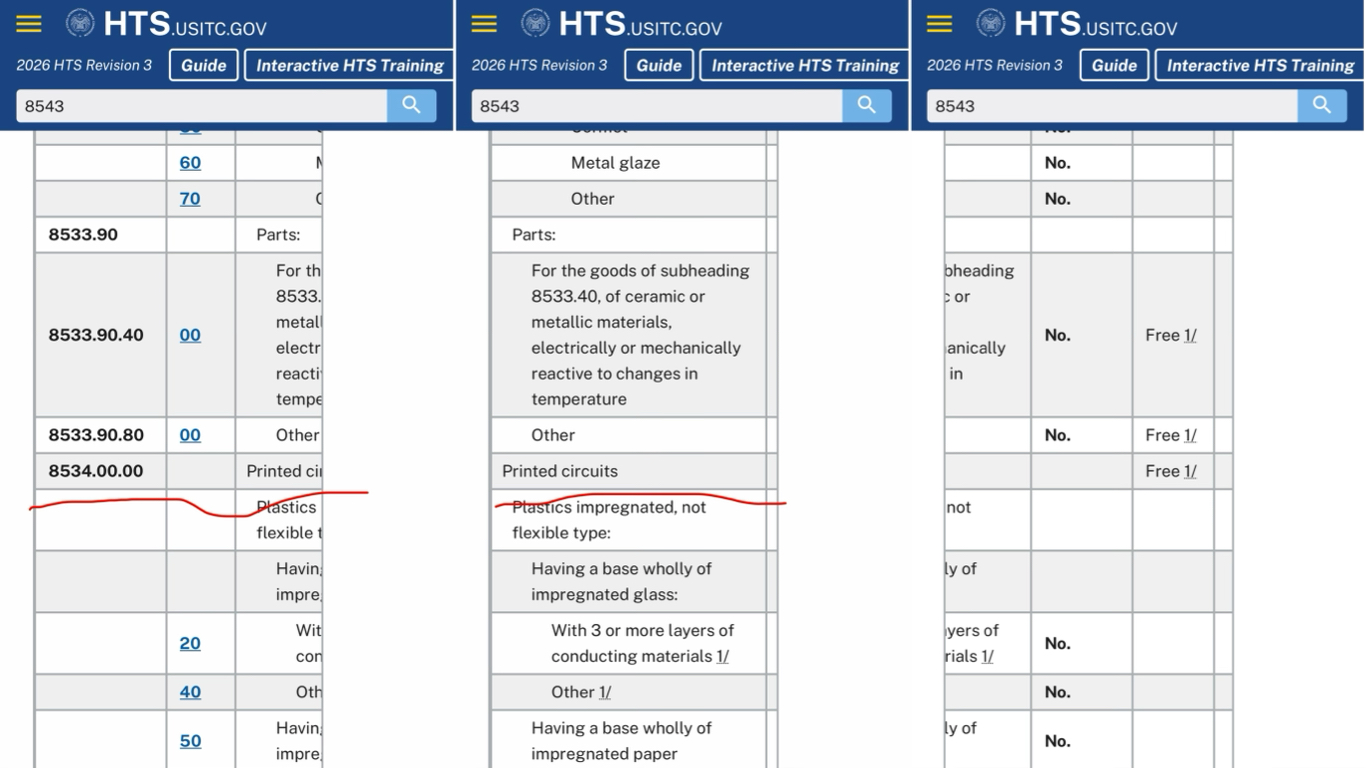This screenshot has height=768, width=1366.
Task: Open the hamburger menu in the right panel
Action: pos(939,24)
